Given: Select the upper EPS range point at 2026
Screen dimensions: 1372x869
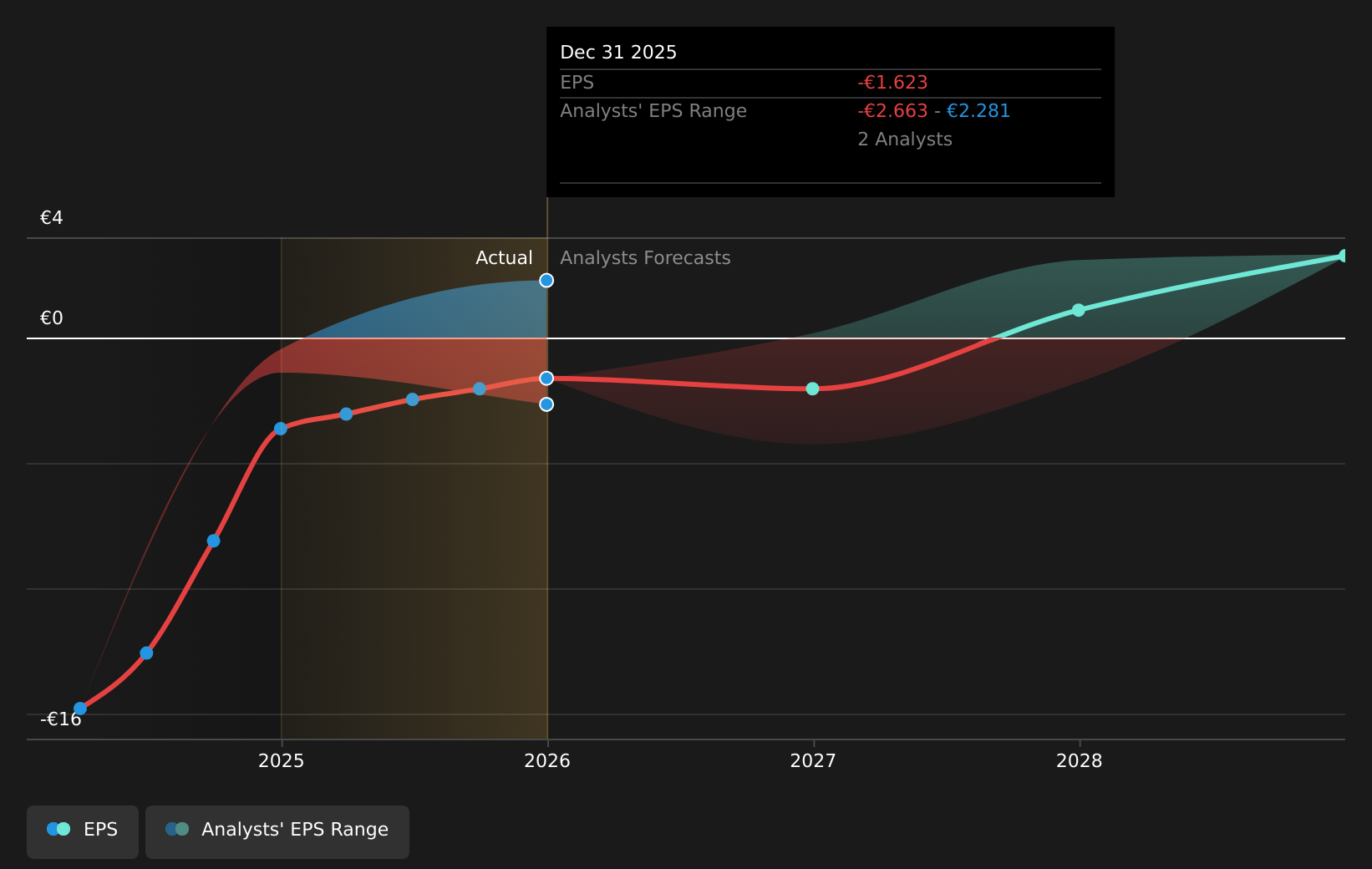Looking at the screenshot, I should [x=546, y=281].
